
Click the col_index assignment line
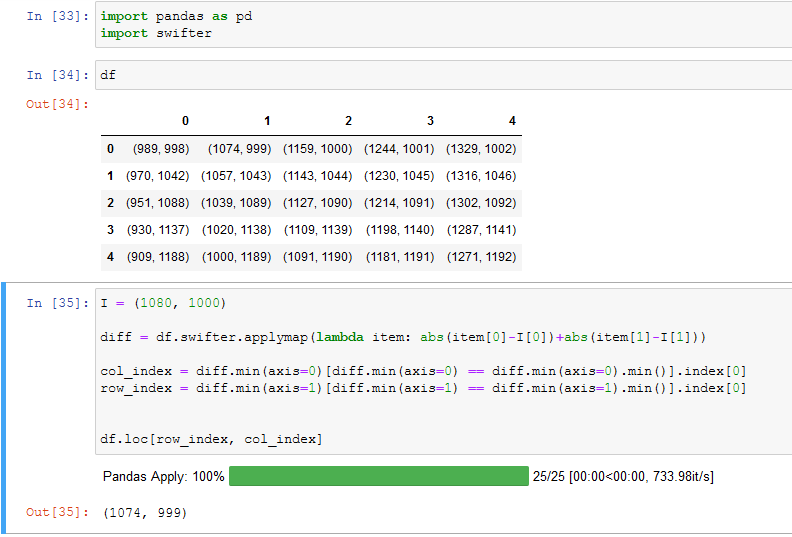click(423, 372)
